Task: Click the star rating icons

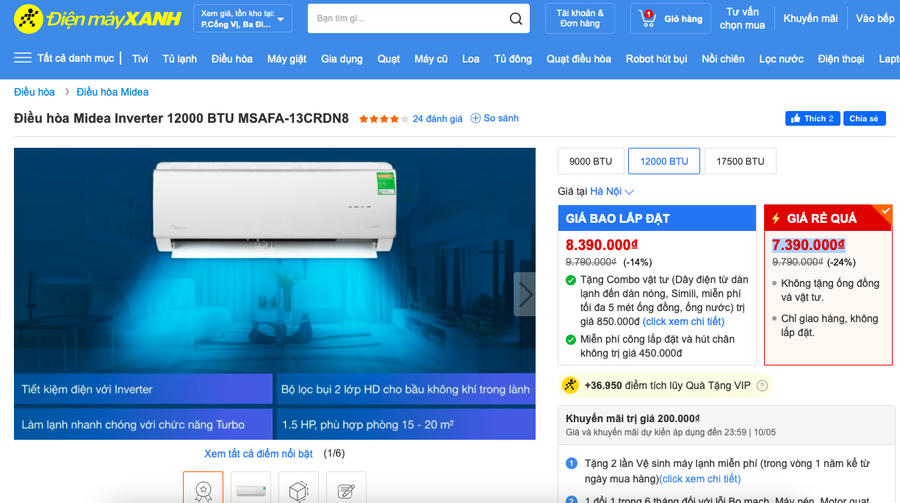Action: (383, 119)
